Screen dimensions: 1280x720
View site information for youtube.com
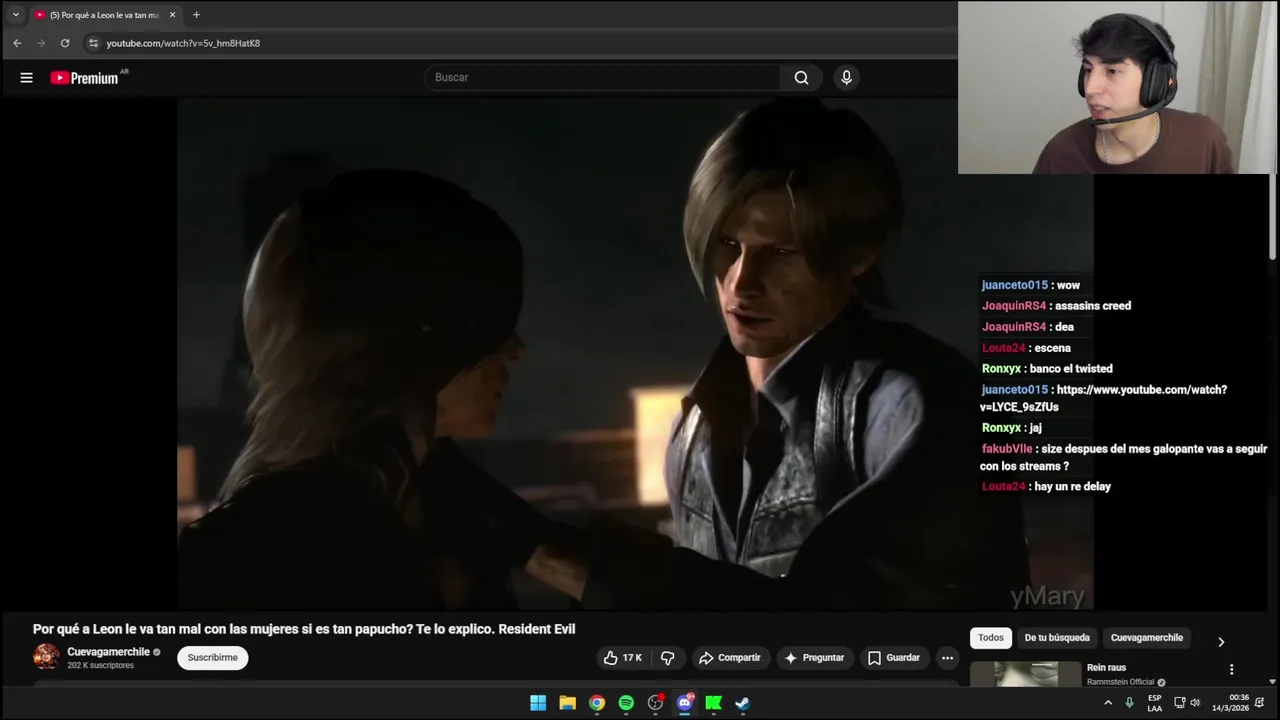pos(93,43)
